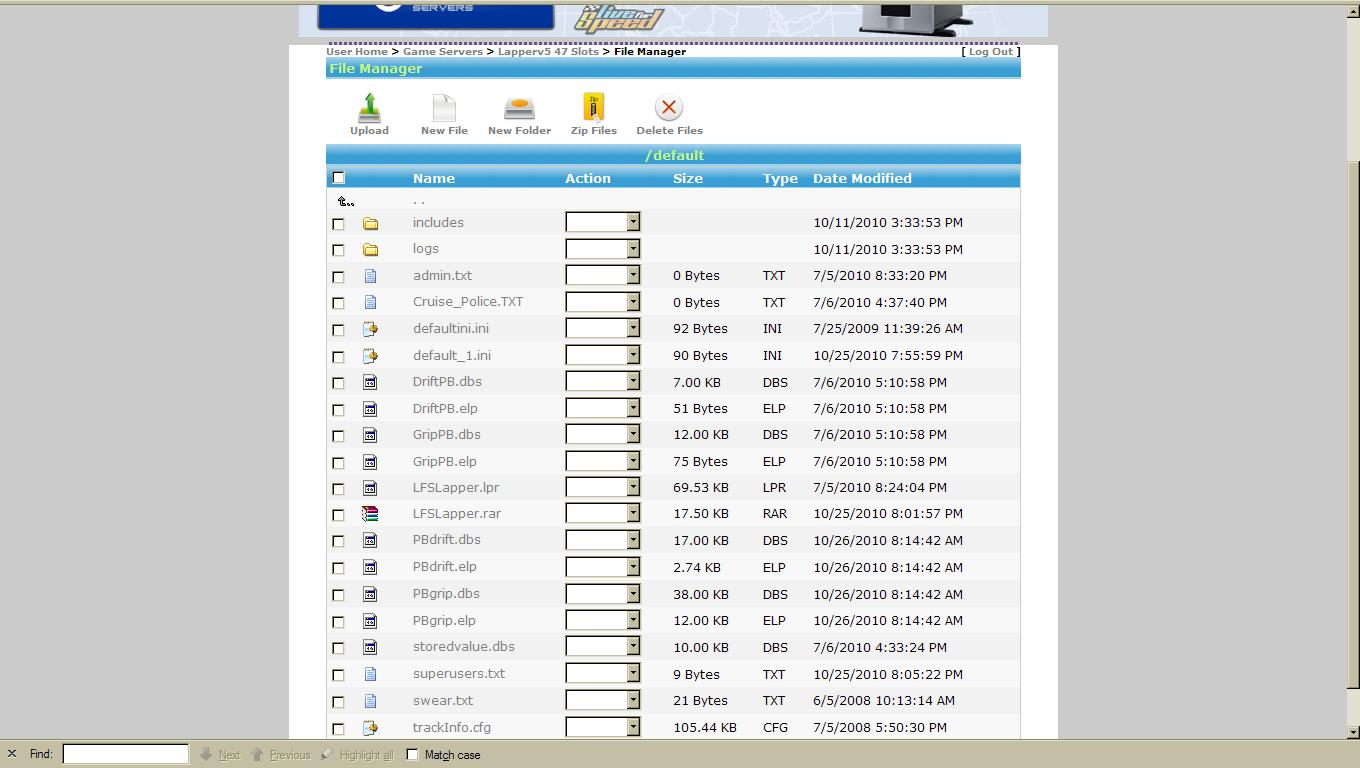Click the PBdrift.dbs file icon
The width and height of the screenshot is (1360, 768).
(x=370, y=540)
